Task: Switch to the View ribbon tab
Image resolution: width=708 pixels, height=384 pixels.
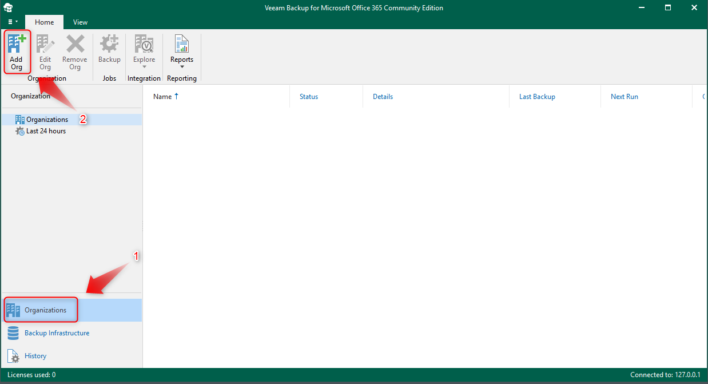Action: [80, 22]
